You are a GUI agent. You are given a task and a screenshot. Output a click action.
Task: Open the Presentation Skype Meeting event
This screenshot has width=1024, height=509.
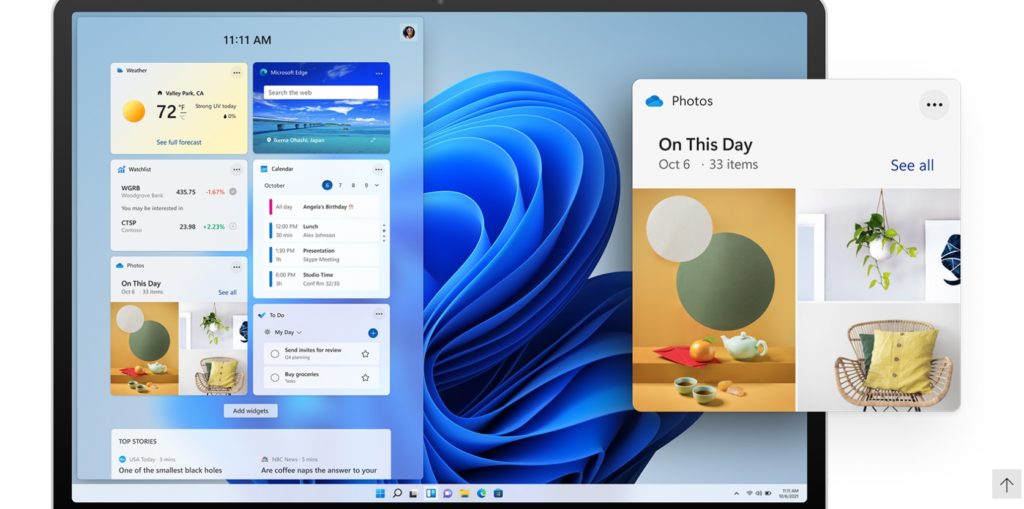322,255
